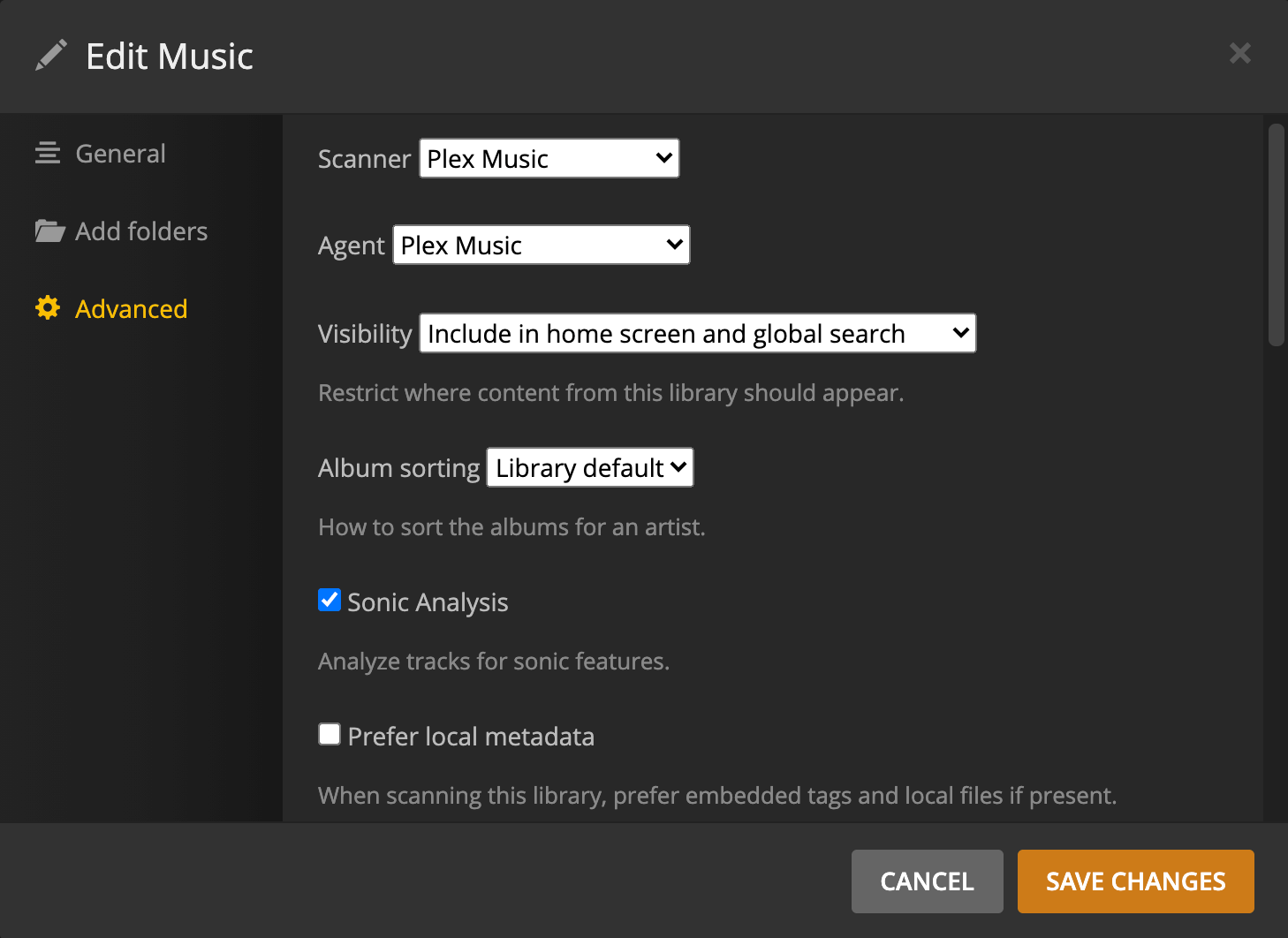Click the pencil edit icon beside Edit Music

tap(51, 54)
